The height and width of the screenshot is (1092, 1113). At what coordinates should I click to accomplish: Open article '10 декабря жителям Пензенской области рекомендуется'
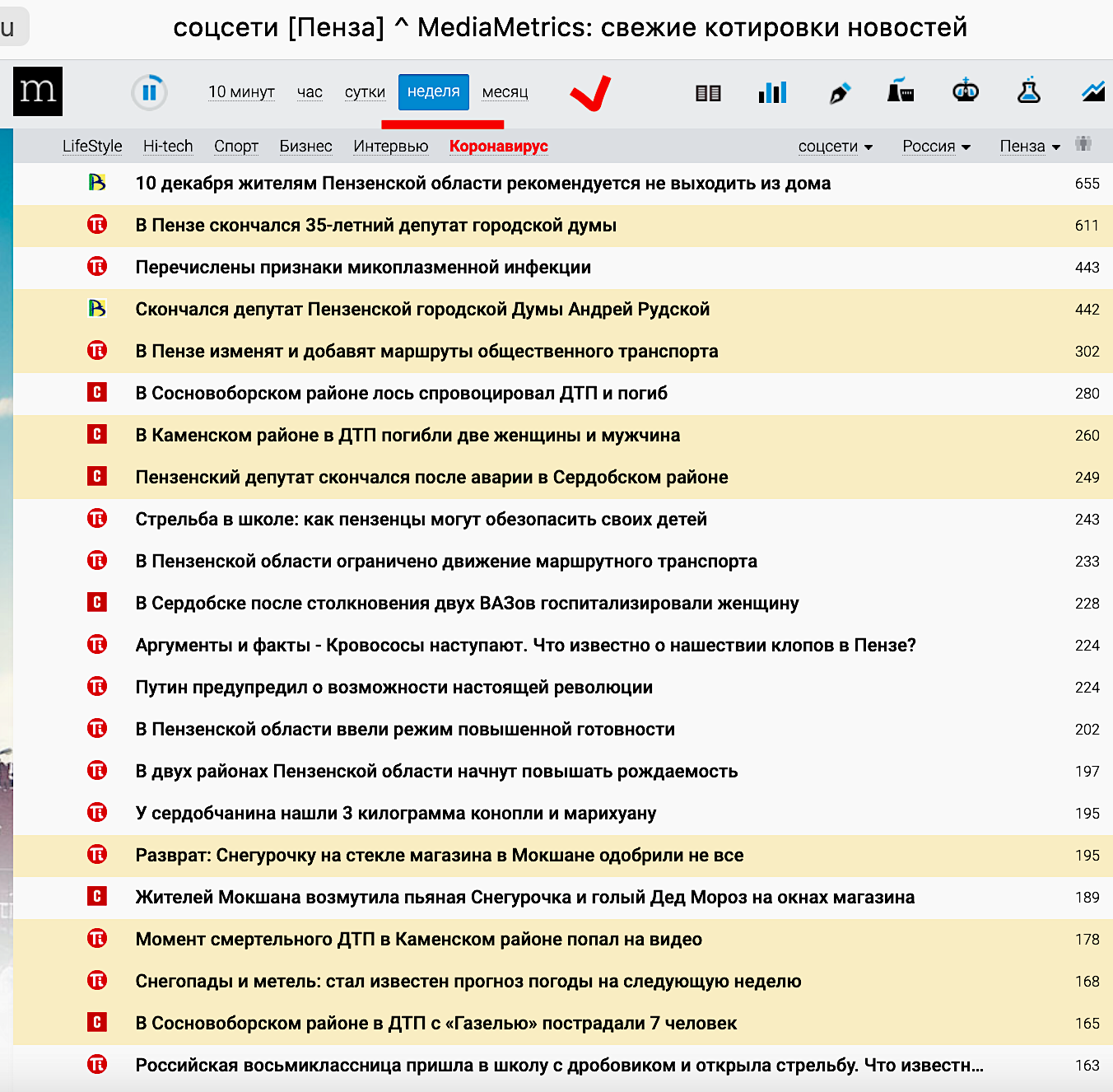coord(483,183)
